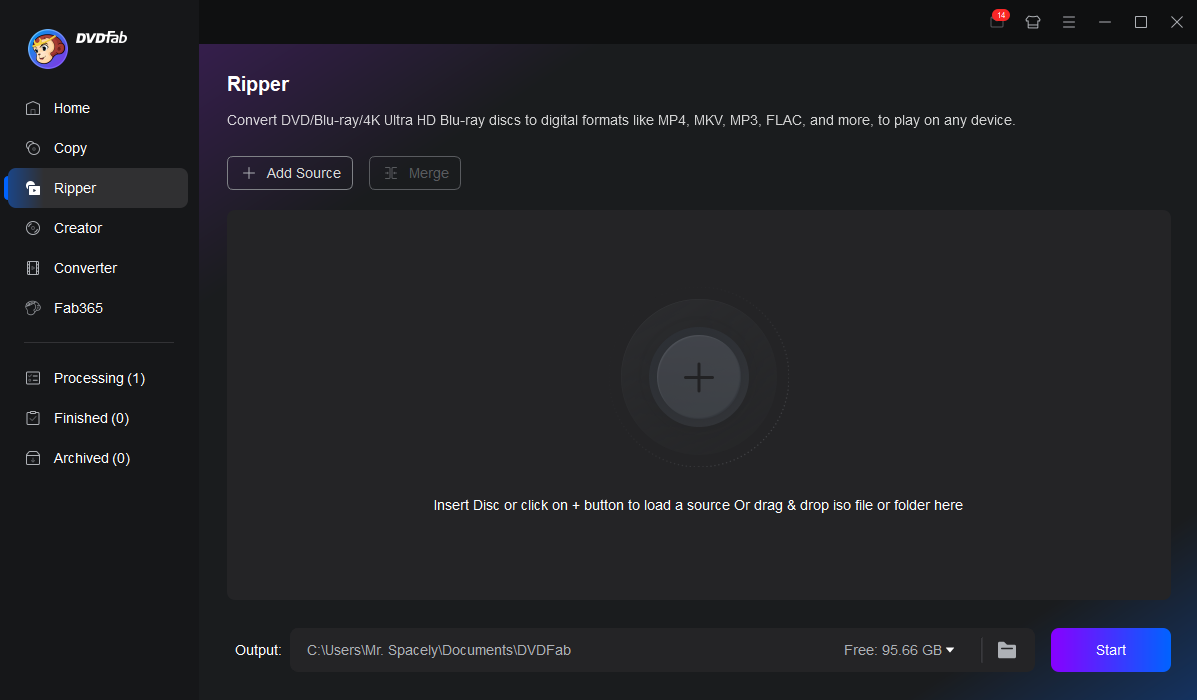View the Processing (1) task list
Screen dimensions: 1197x700
coord(98,378)
